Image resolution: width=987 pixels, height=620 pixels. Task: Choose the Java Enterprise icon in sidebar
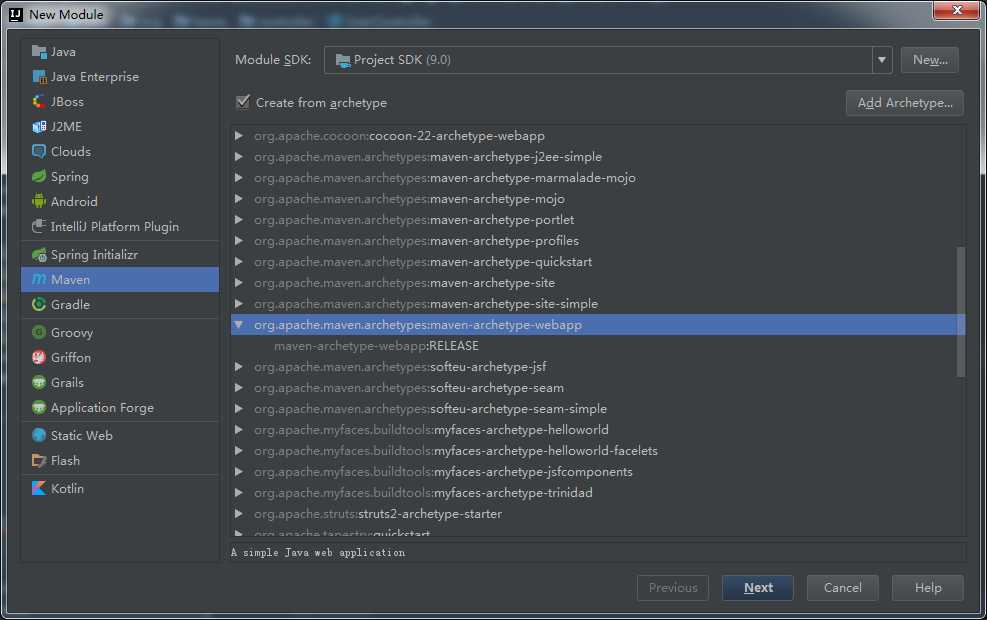tap(39, 77)
